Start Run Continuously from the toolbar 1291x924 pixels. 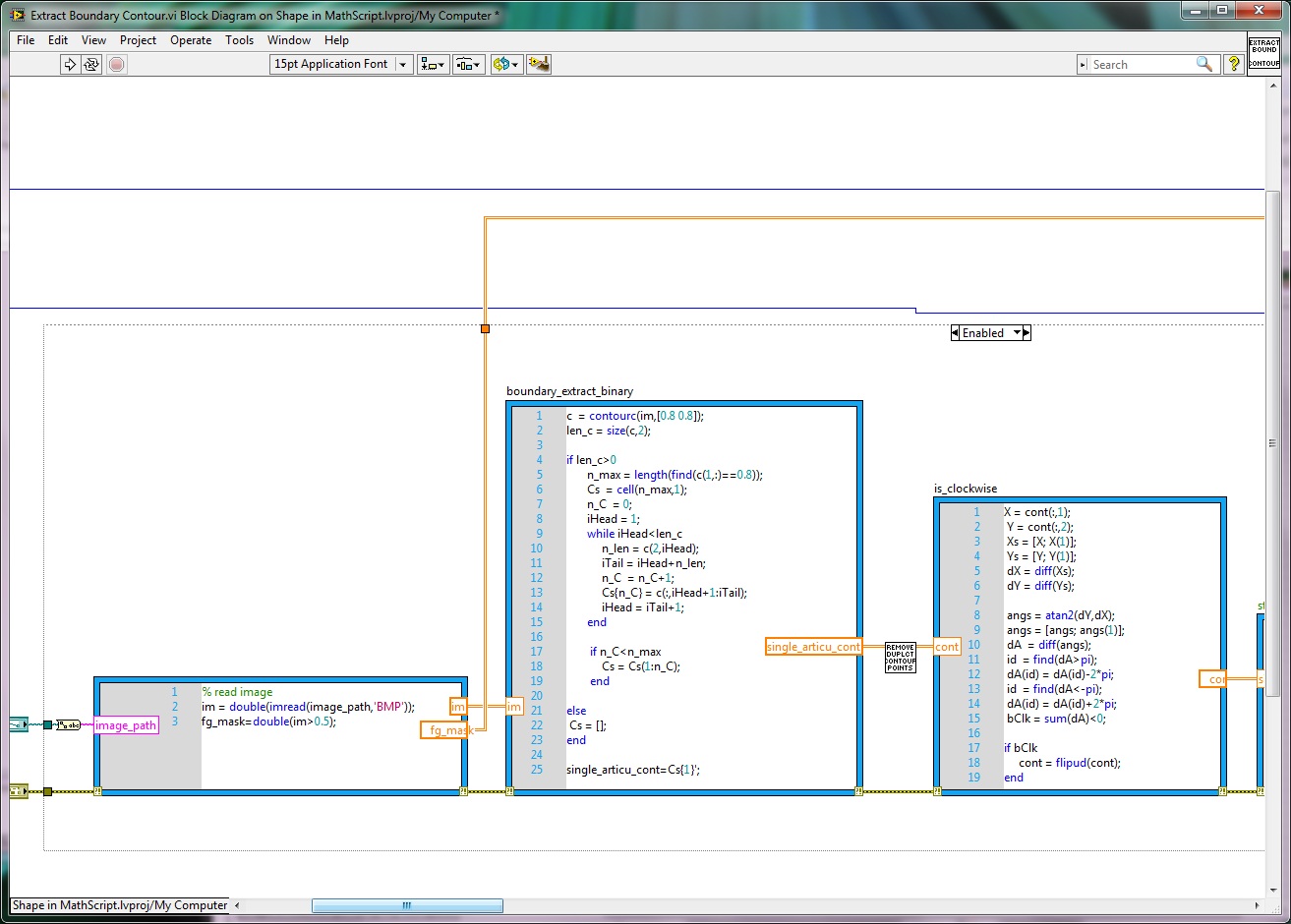click(91, 64)
